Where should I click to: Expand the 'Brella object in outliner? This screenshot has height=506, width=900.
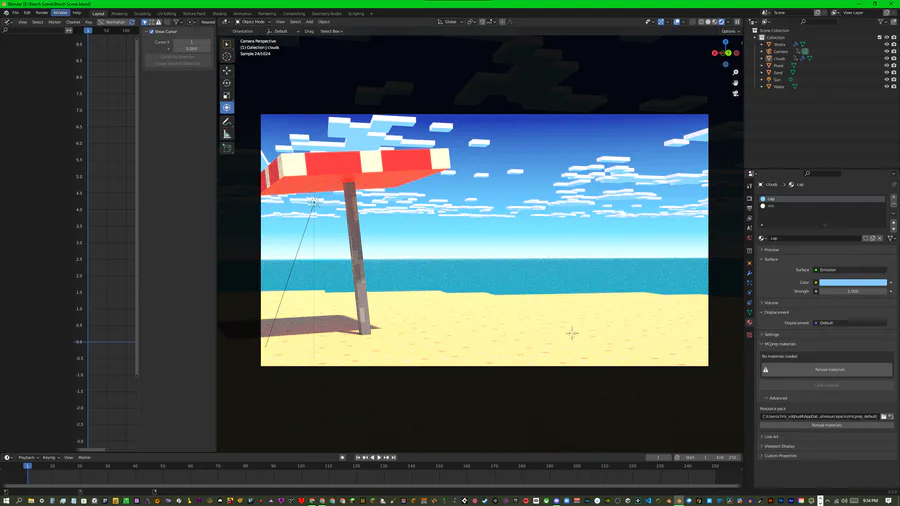pos(762,44)
